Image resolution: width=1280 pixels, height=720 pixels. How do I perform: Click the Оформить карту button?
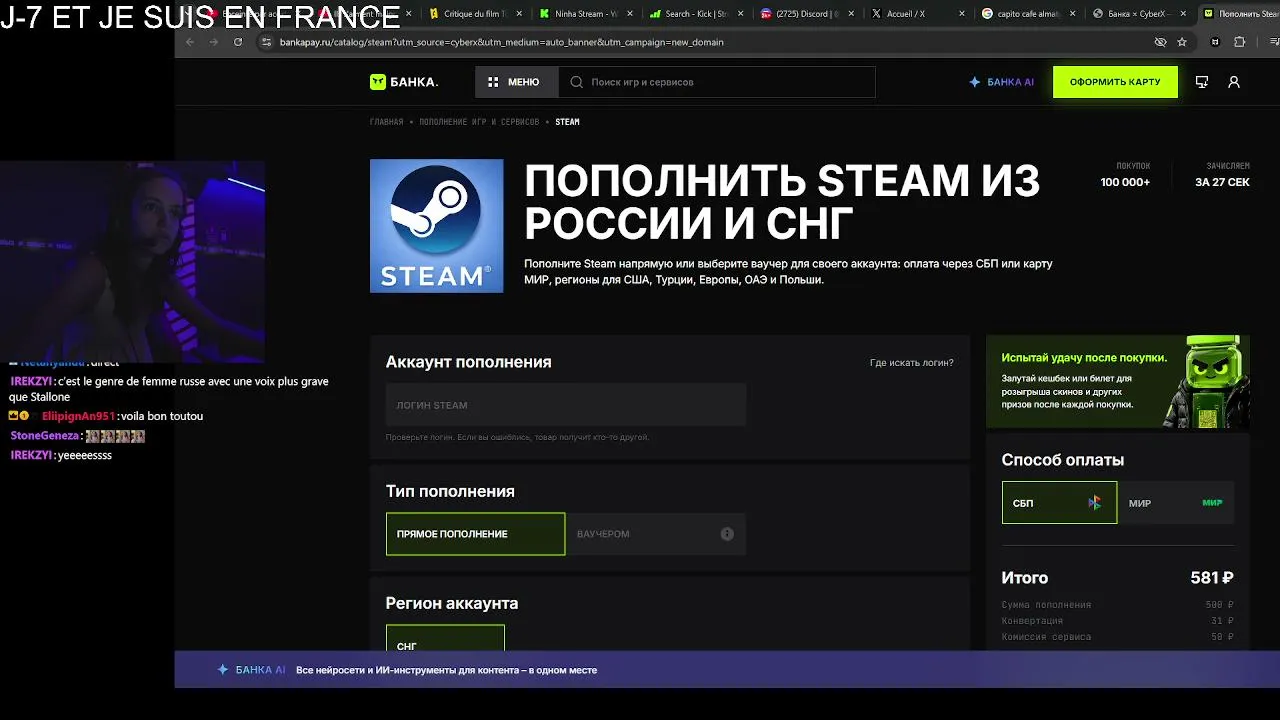point(1115,82)
